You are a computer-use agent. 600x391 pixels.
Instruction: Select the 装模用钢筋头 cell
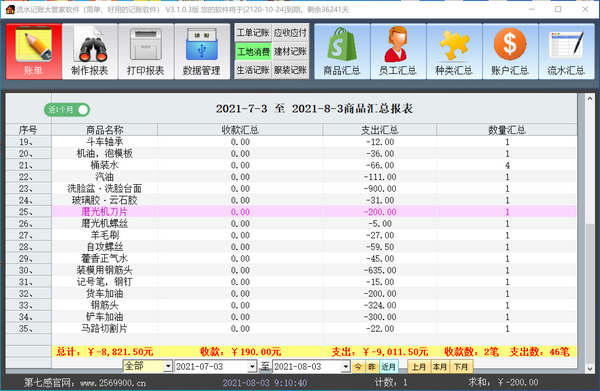pyautogui.click(x=104, y=270)
